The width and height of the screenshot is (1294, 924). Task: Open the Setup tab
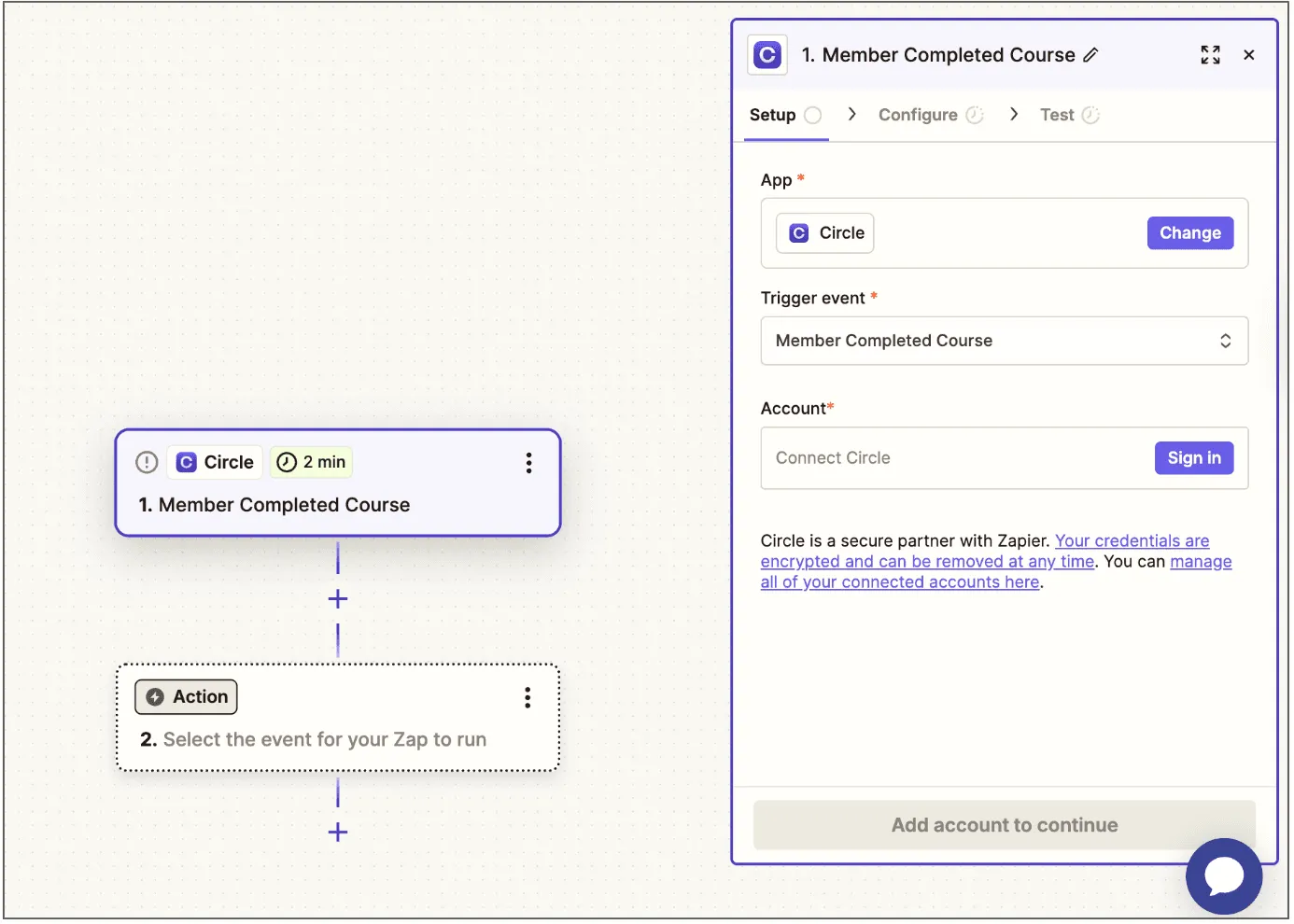pyautogui.click(x=785, y=115)
